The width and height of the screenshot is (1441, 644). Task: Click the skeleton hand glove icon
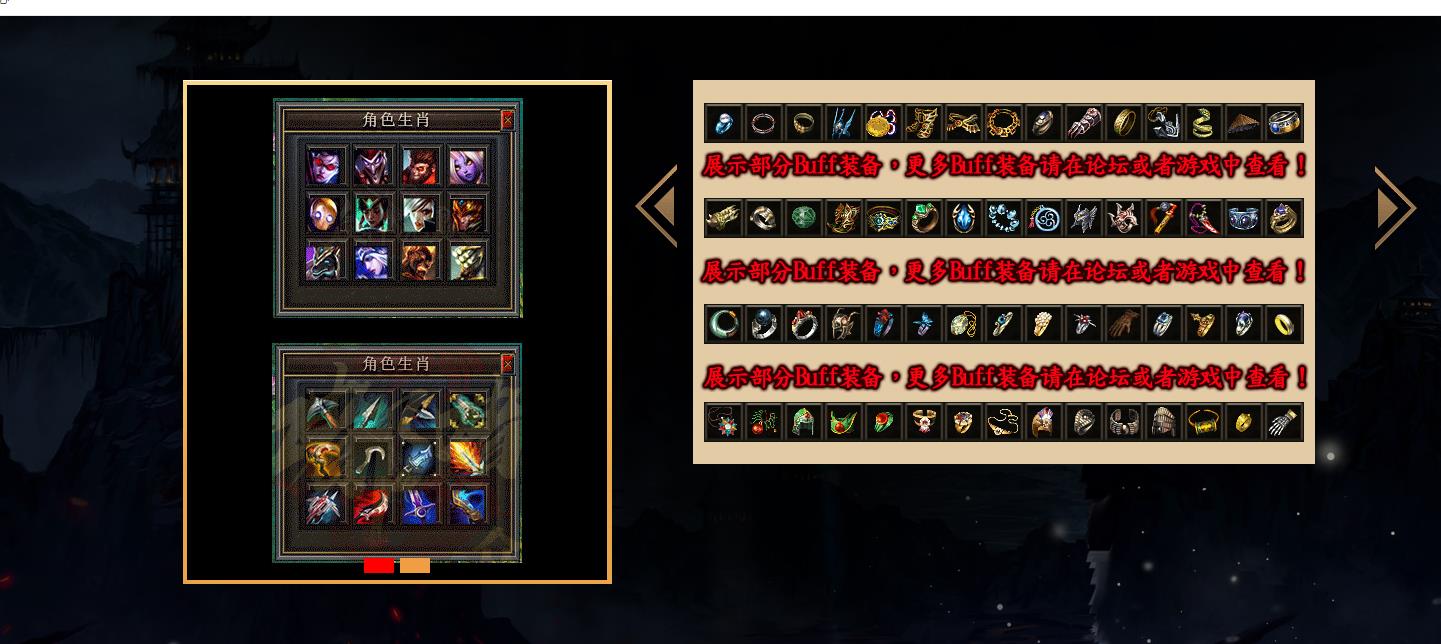click(x=1284, y=422)
